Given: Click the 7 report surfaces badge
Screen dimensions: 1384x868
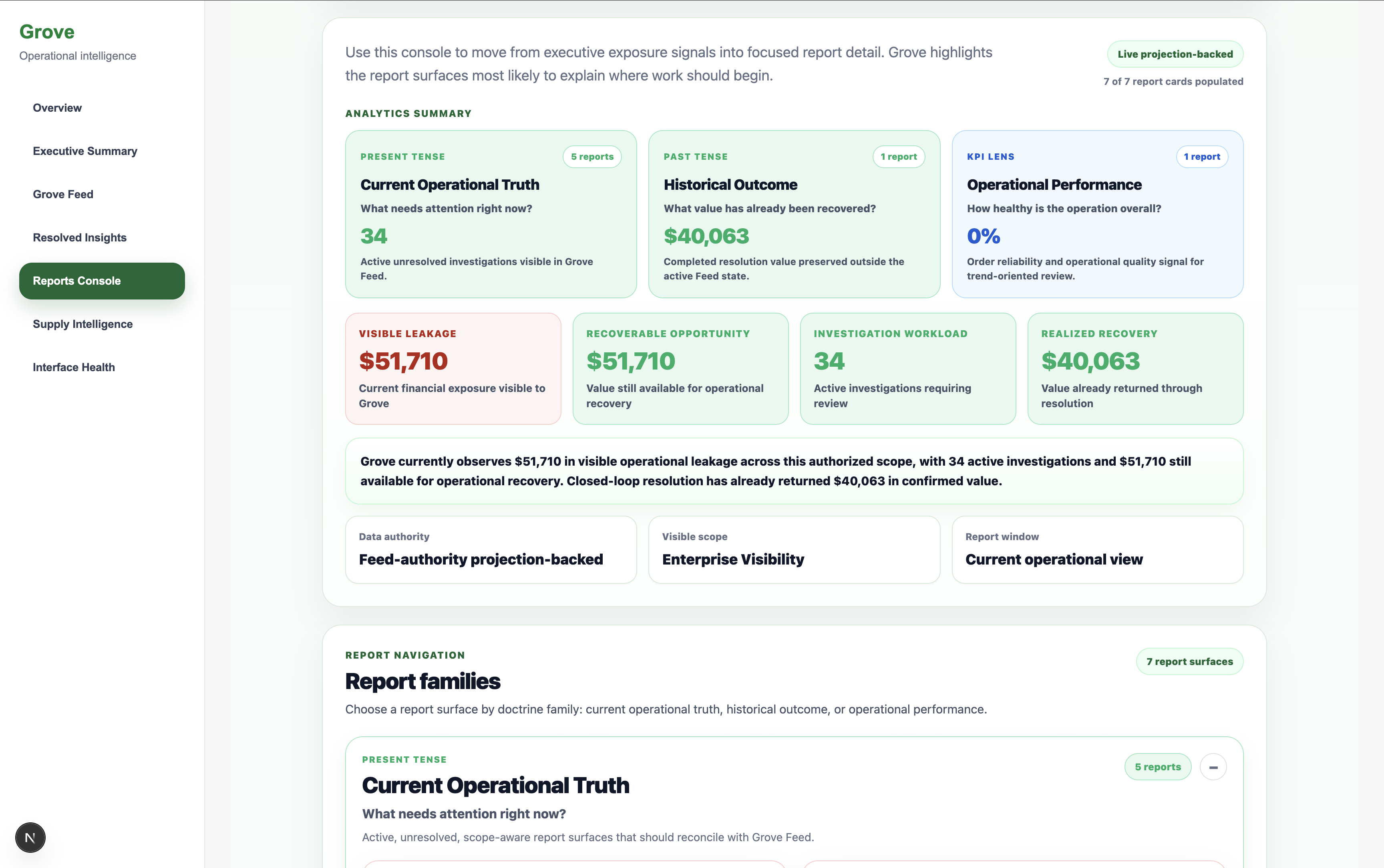Looking at the screenshot, I should (1189, 661).
